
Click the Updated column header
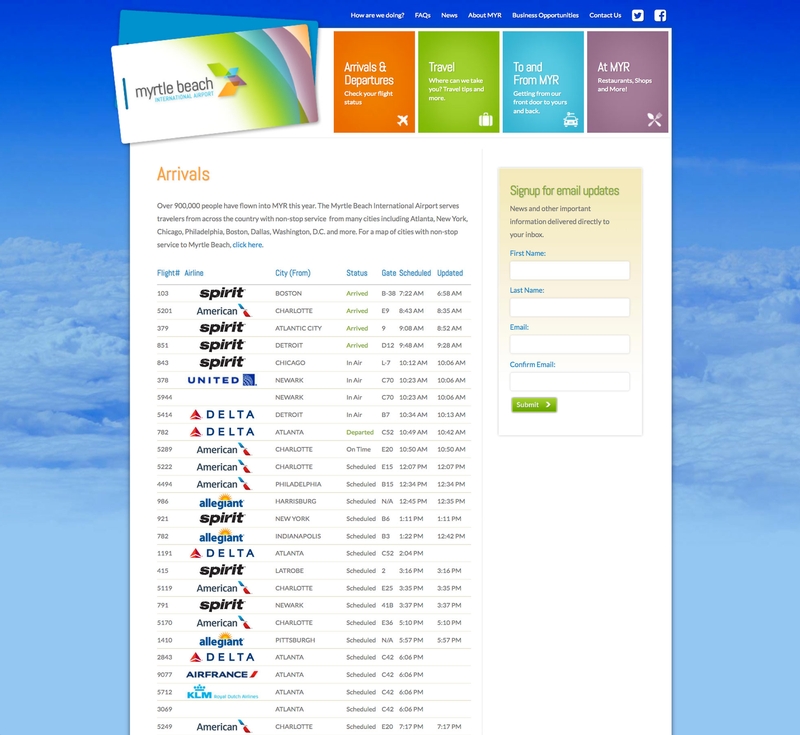coord(450,273)
